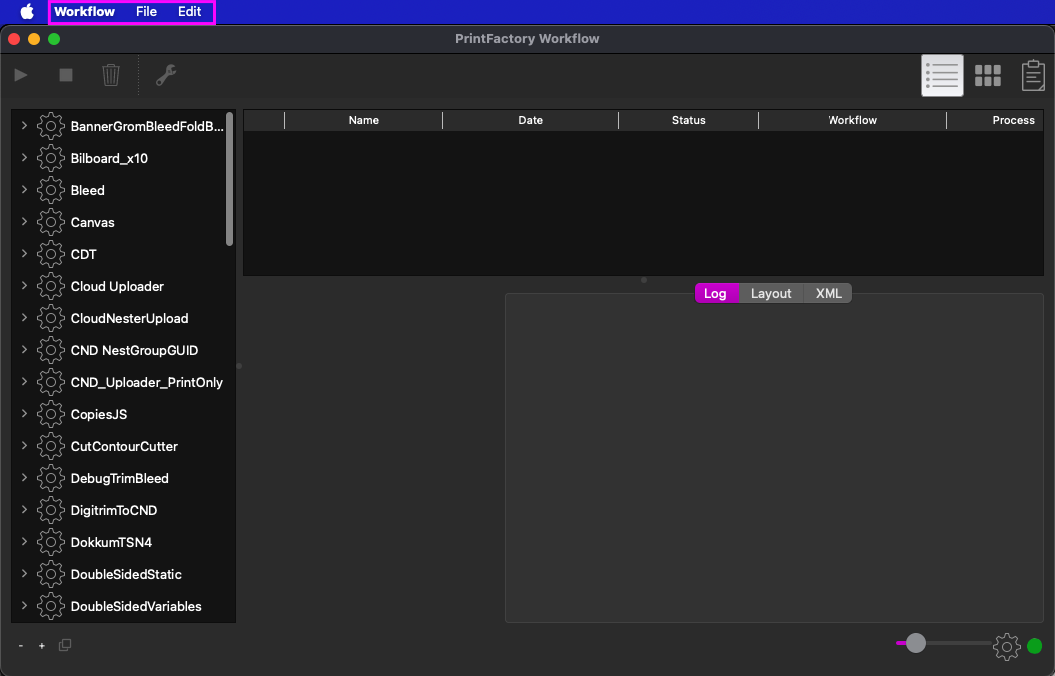Switch to the XML tab
Viewport: 1055px width, 676px height.
(828, 293)
